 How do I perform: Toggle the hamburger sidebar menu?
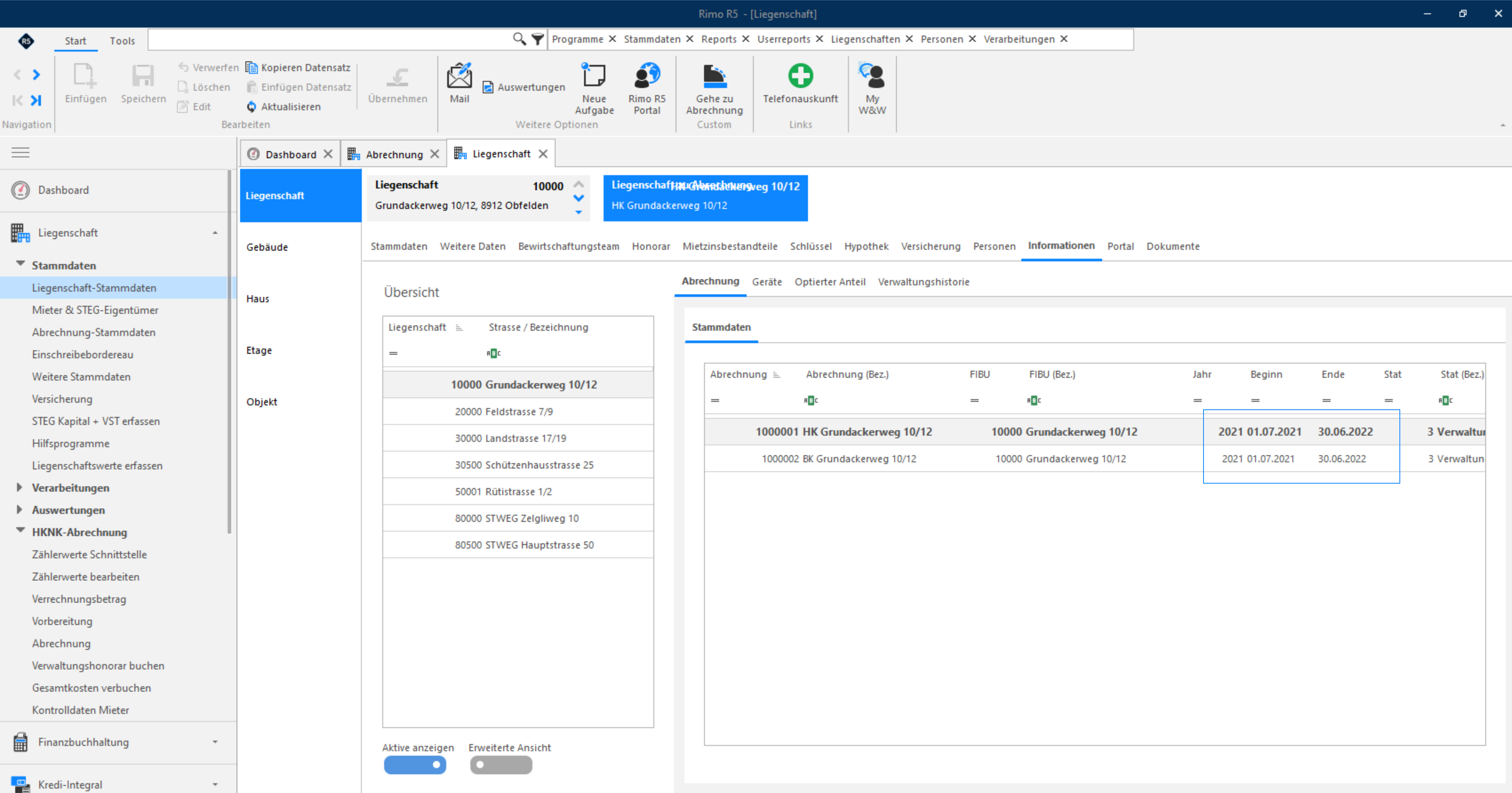coord(21,153)
